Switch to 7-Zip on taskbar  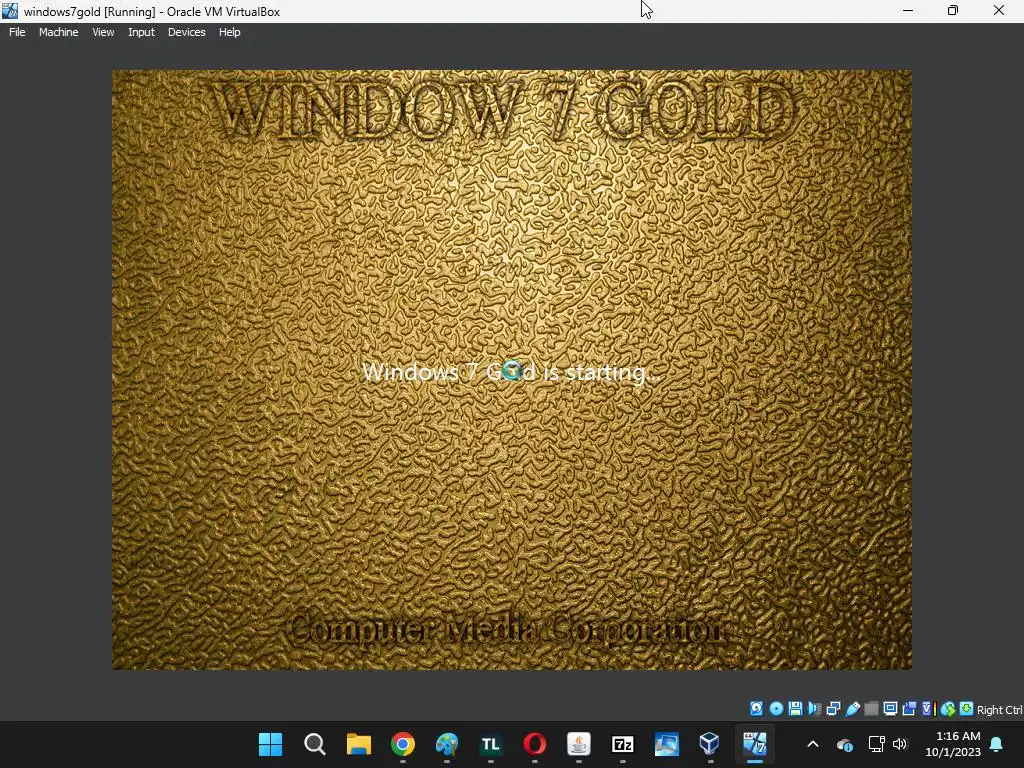tap(622, 744)
